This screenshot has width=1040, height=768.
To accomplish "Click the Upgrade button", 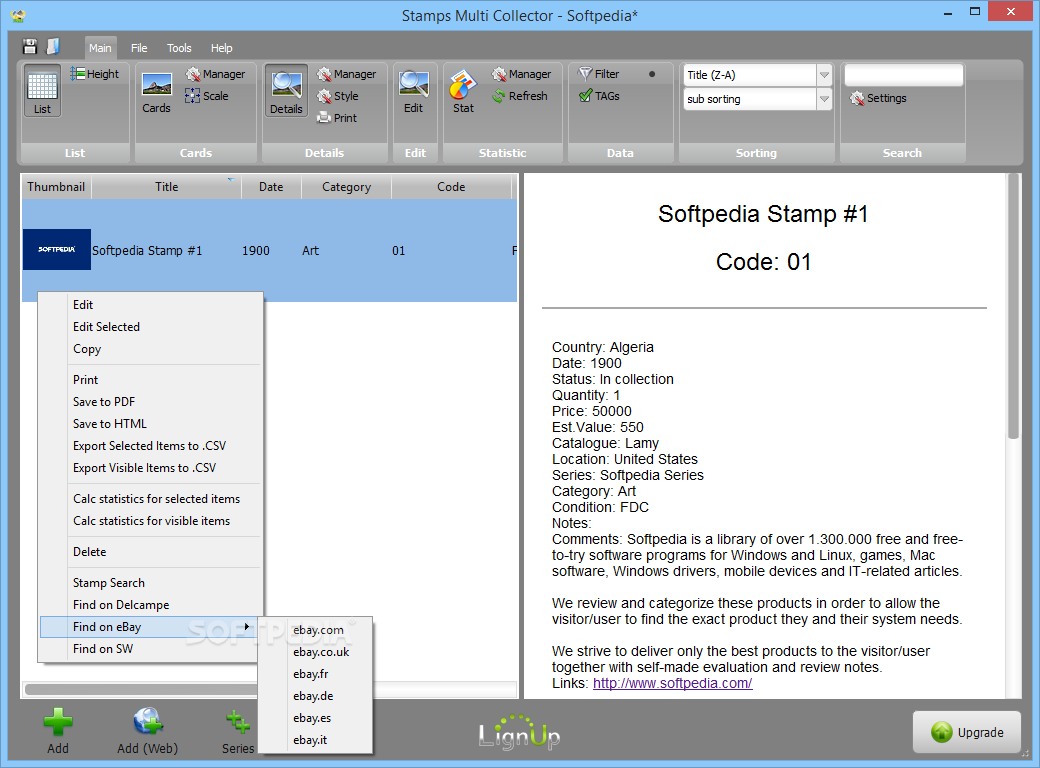I will tap(967, 732).
